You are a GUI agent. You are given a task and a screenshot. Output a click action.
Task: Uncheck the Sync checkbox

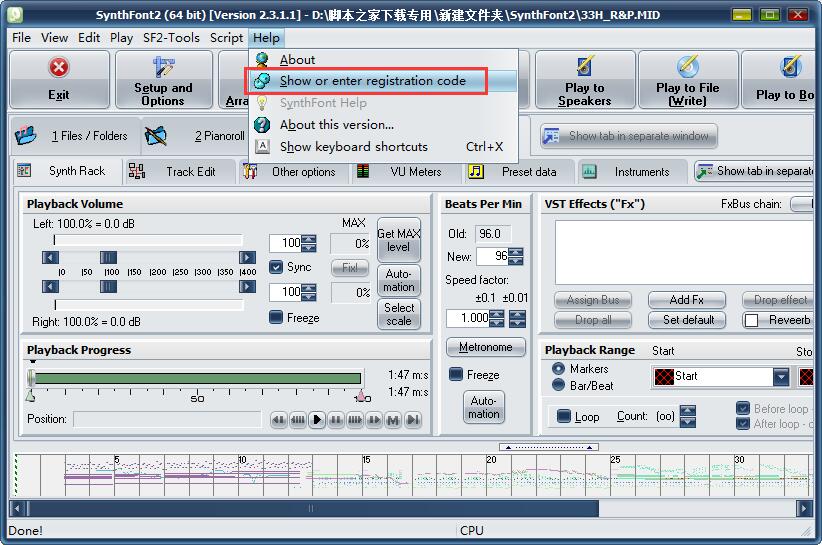(x=276, y=267)
